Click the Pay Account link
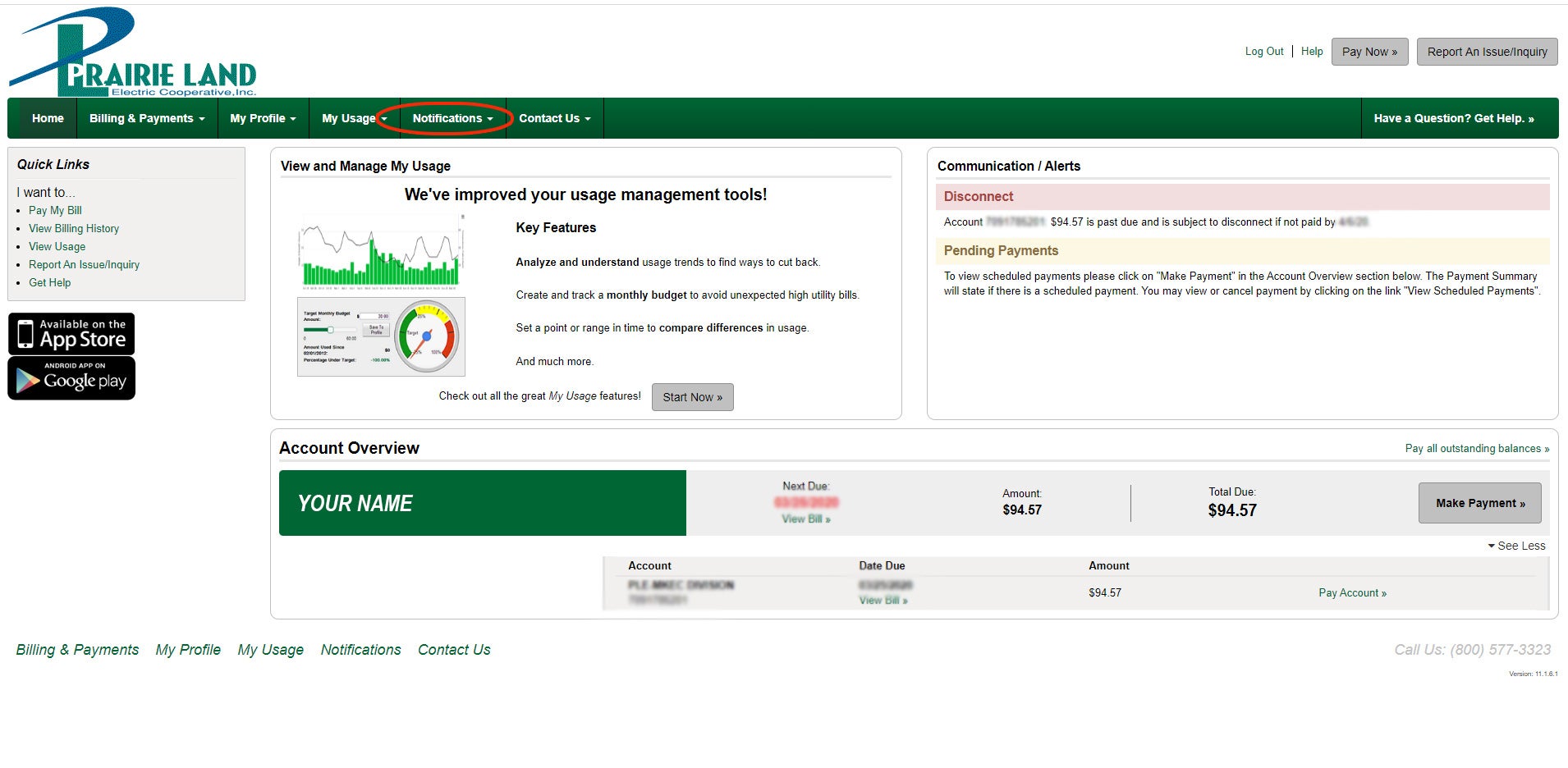The width and height of the screenshot is (1568, 768). point(1352,592)
